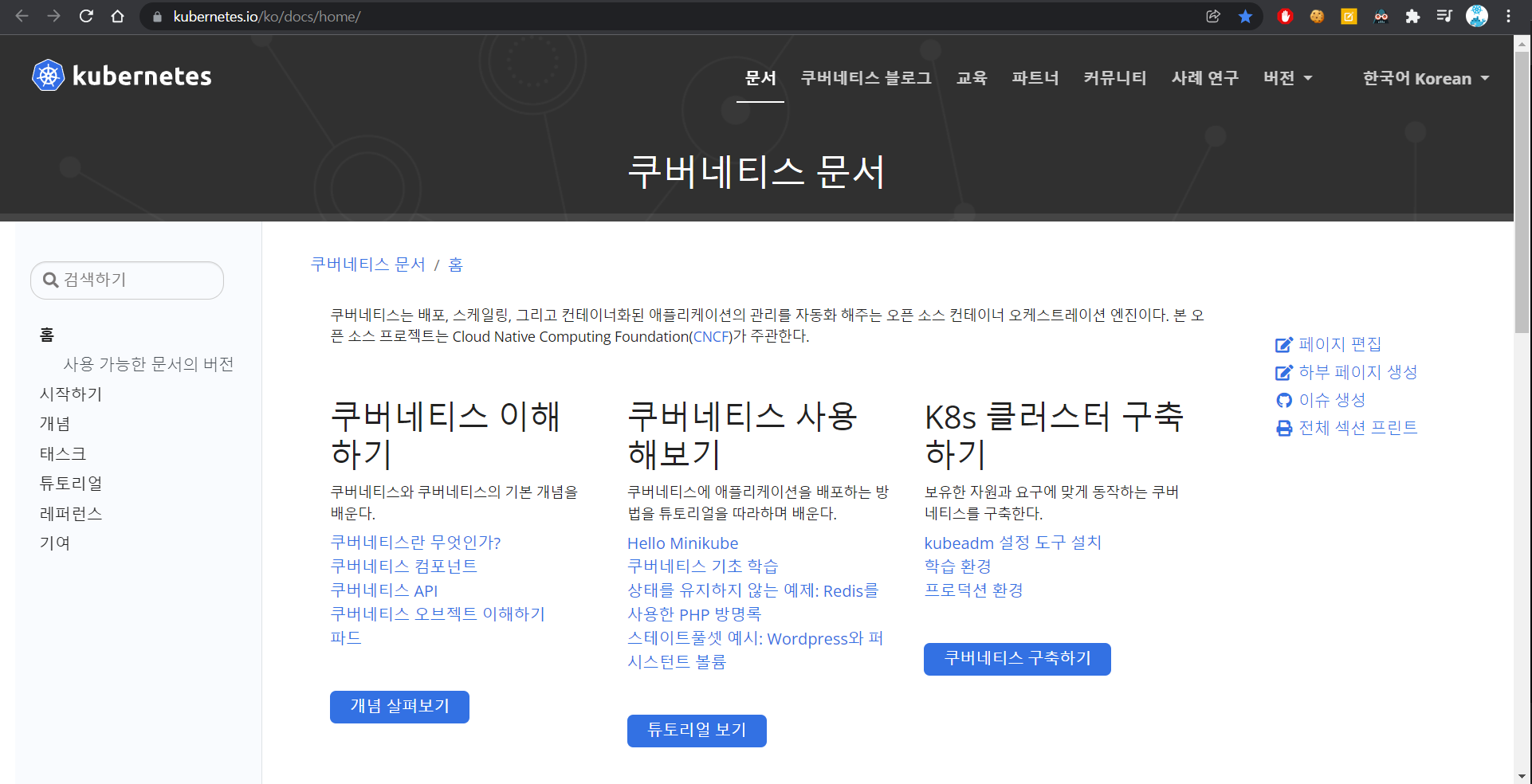Open 파트너 in the top navigation
Image resolution: width=1532 pixels, height=784 pixels.
pos(1035,78)
